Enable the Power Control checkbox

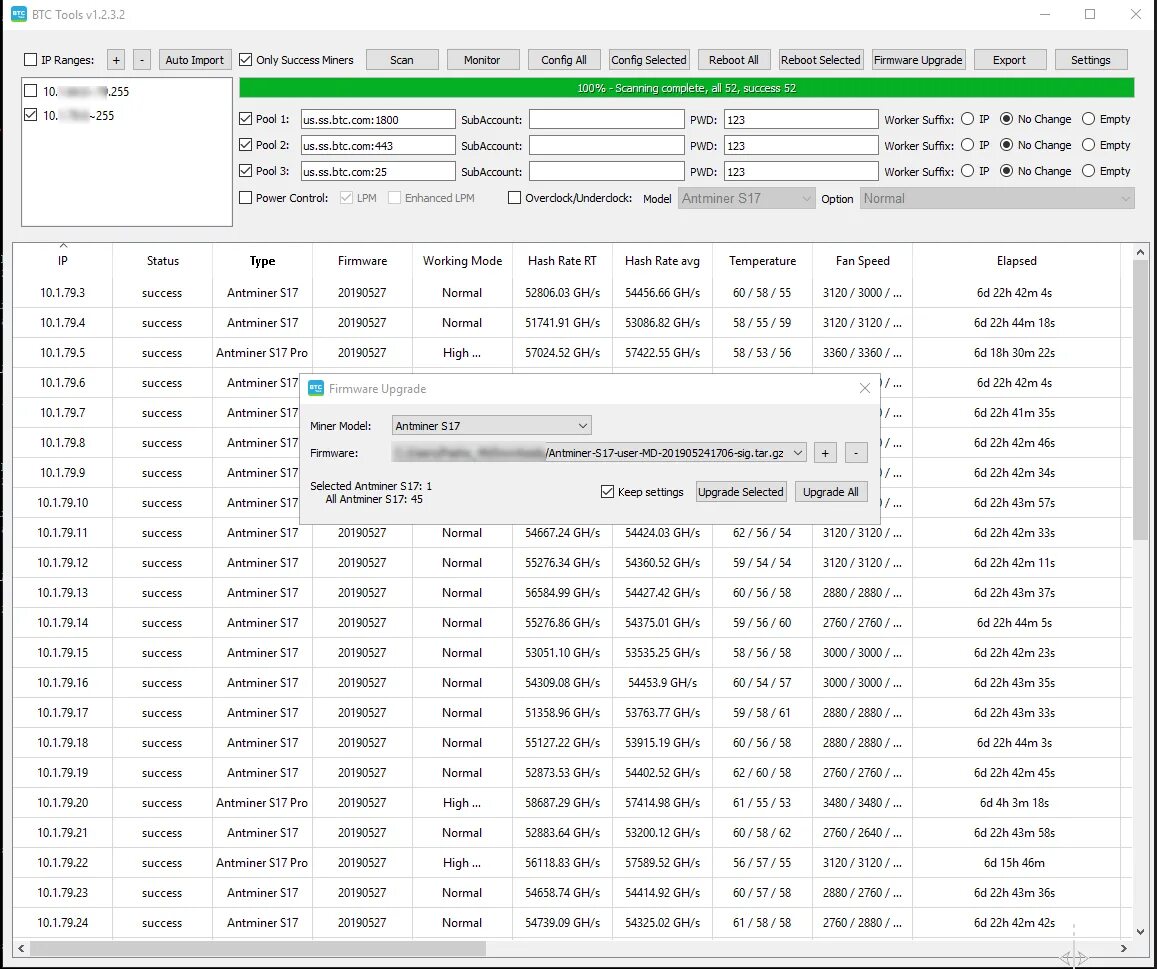tap(246, 198)
